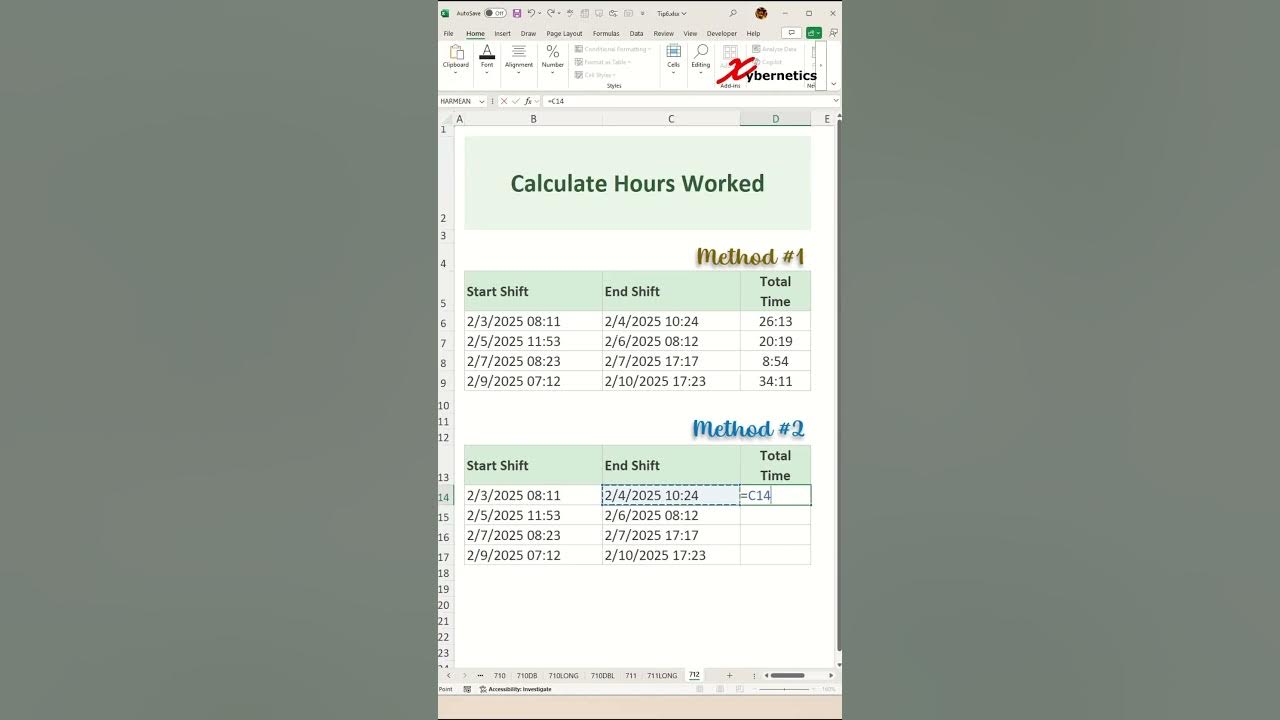This screenshot has height=720, width=1280.
Task: Click the Search magnifier in title bar
Action: (x=733, y=13)
